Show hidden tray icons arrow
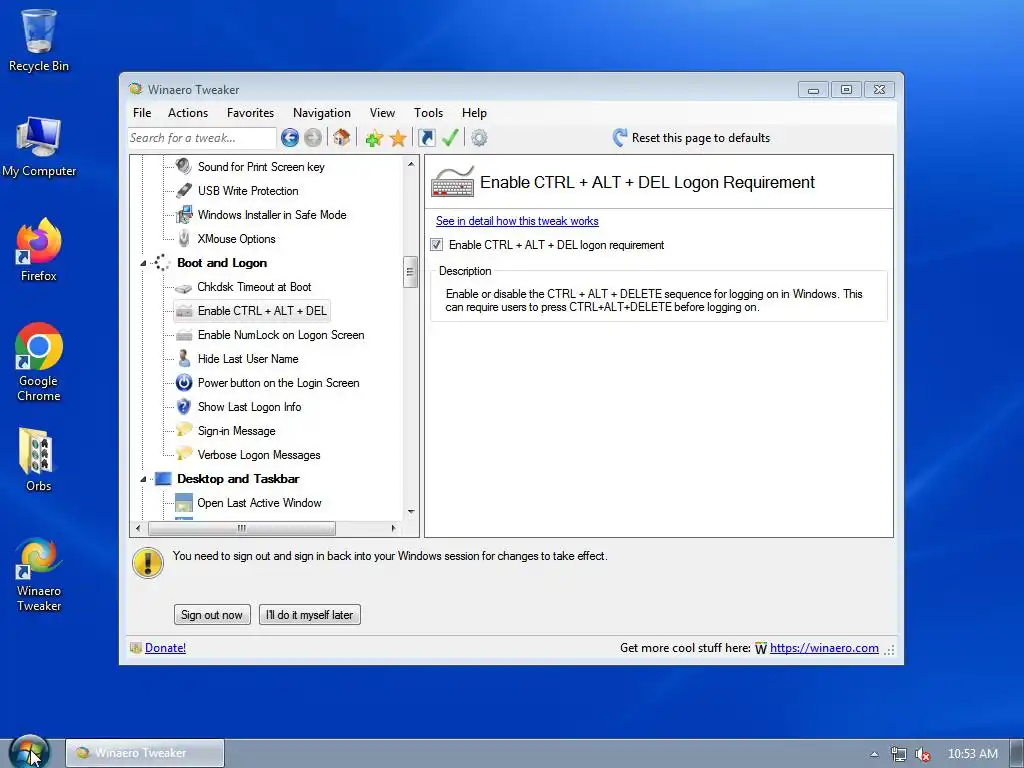 click(874, 754)
